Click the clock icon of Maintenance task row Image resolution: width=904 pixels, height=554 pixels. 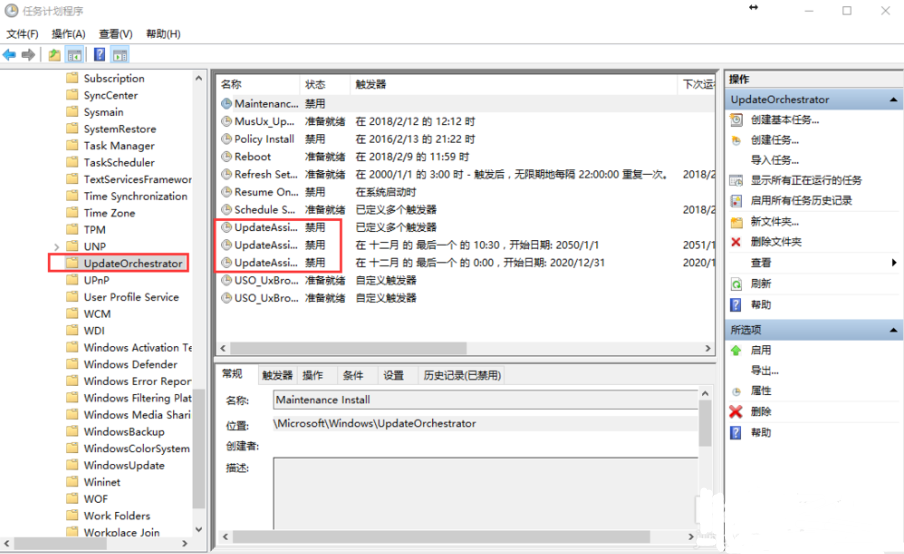pos(227,104)
